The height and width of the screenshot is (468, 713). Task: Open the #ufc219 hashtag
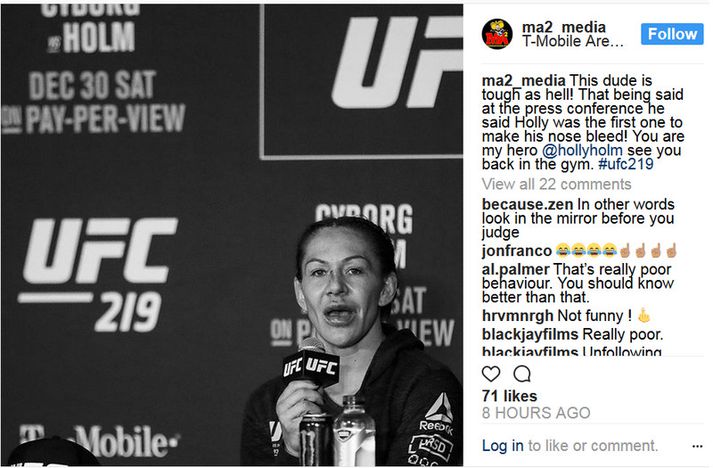click(626, 164)
